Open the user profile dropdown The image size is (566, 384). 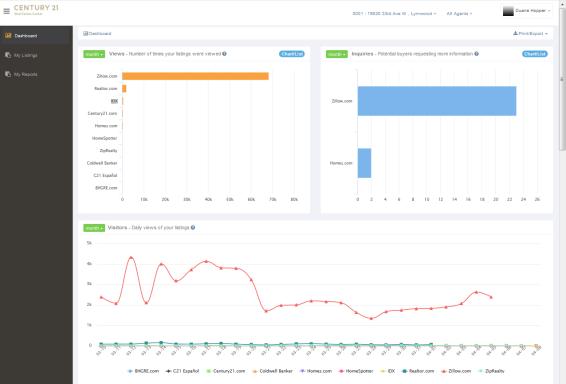coord(527,11)
